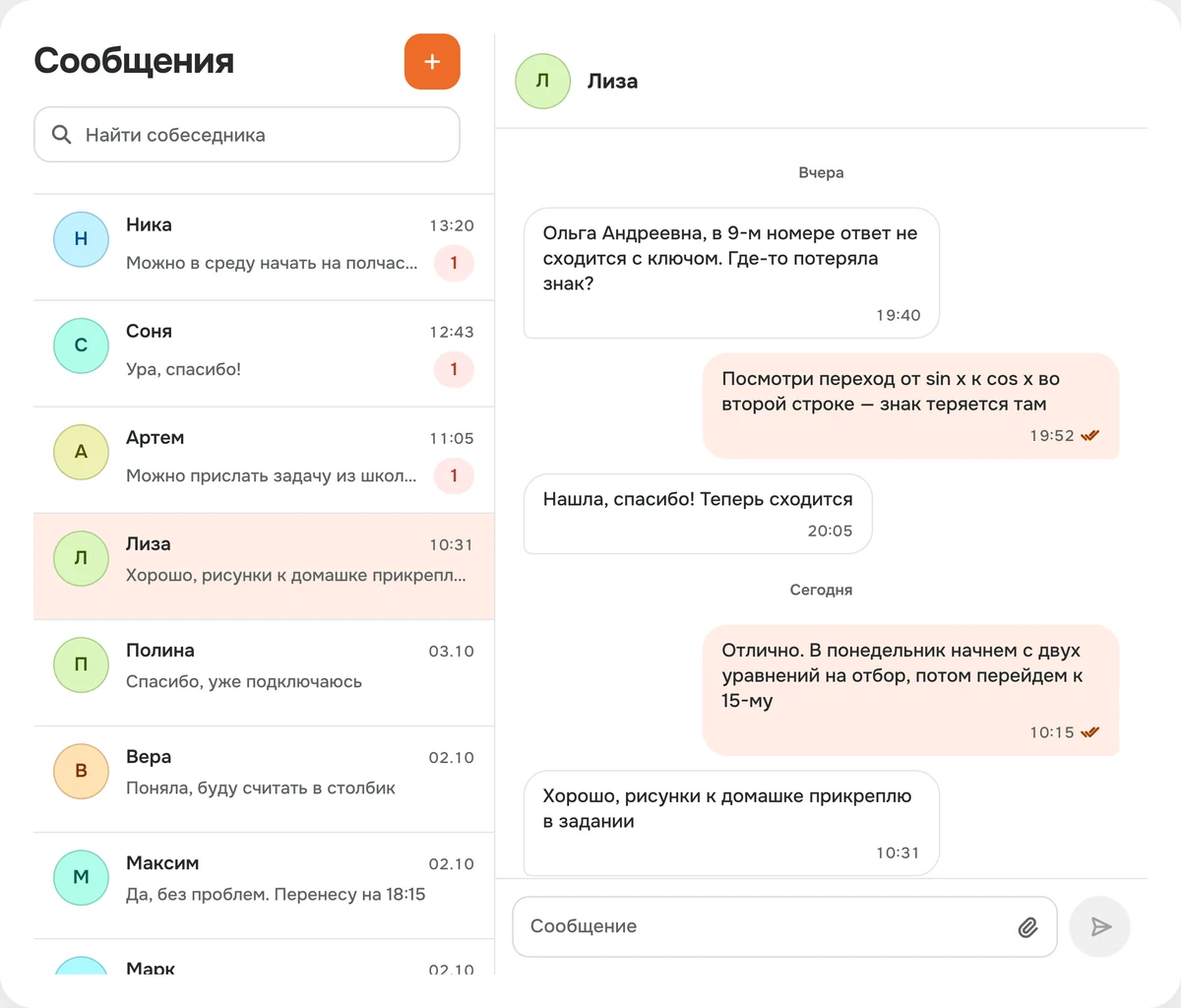This screenshot has height=1008, width=1181.
Task: Click the orange plus new chat button
Action: point(432,61)
